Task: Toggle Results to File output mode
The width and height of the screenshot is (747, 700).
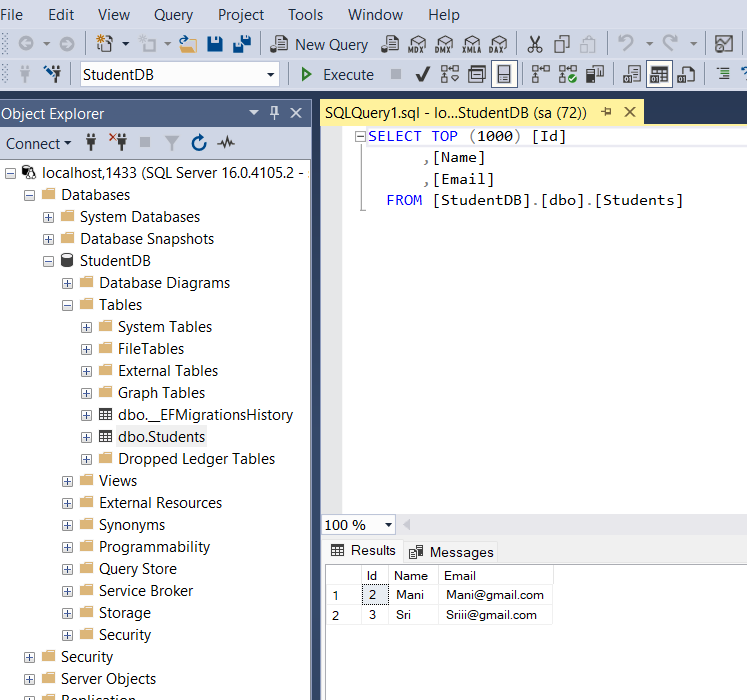Action: click(x=686, y=74)
